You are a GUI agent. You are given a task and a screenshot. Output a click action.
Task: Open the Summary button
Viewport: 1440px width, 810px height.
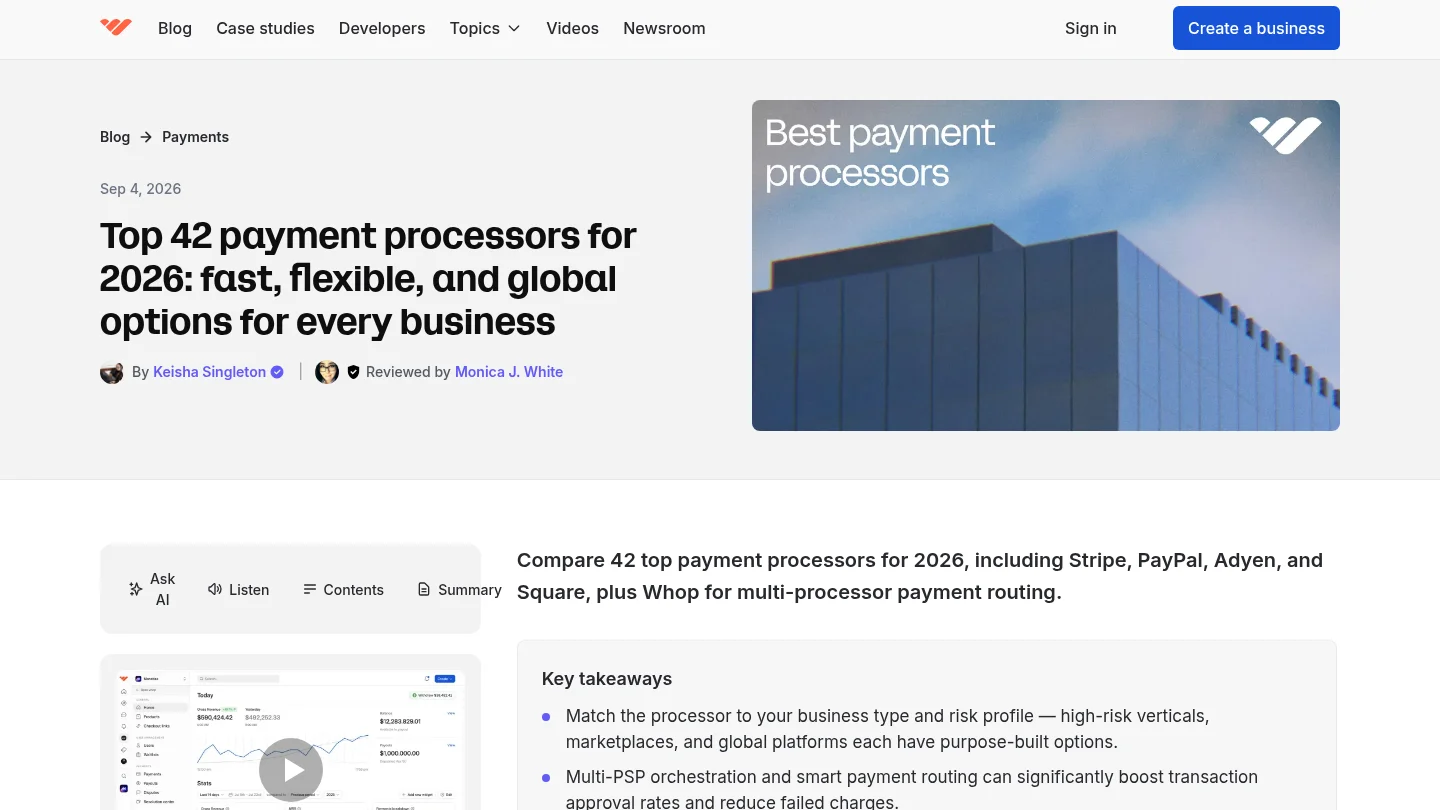pos(459,590)
